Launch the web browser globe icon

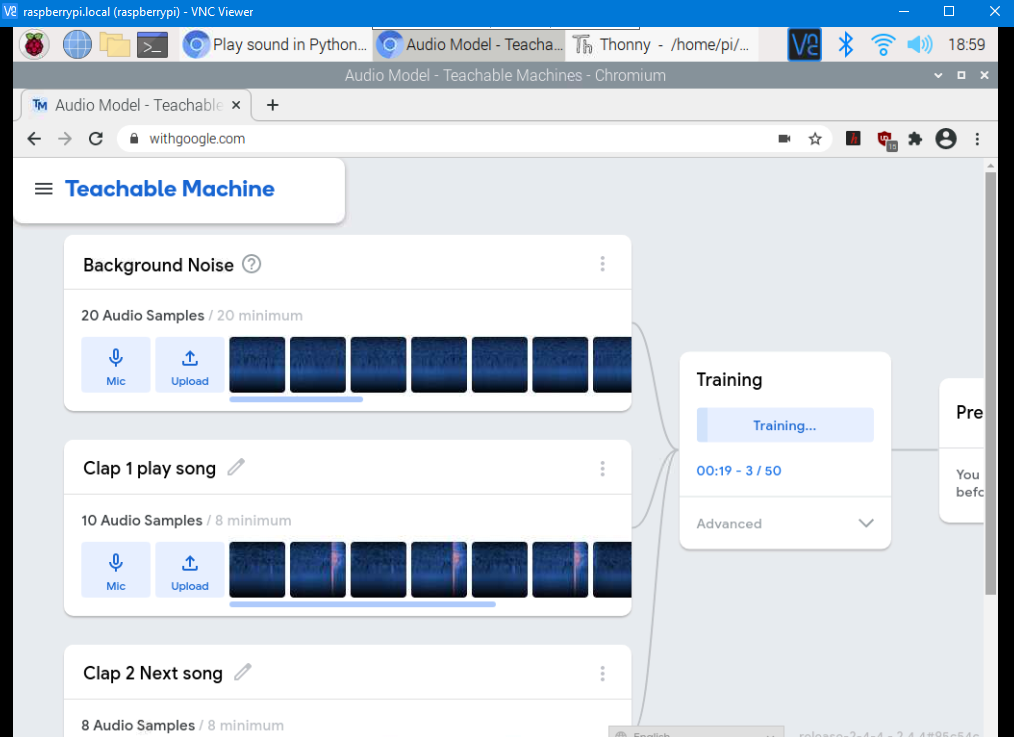click(x=77, y=45)
